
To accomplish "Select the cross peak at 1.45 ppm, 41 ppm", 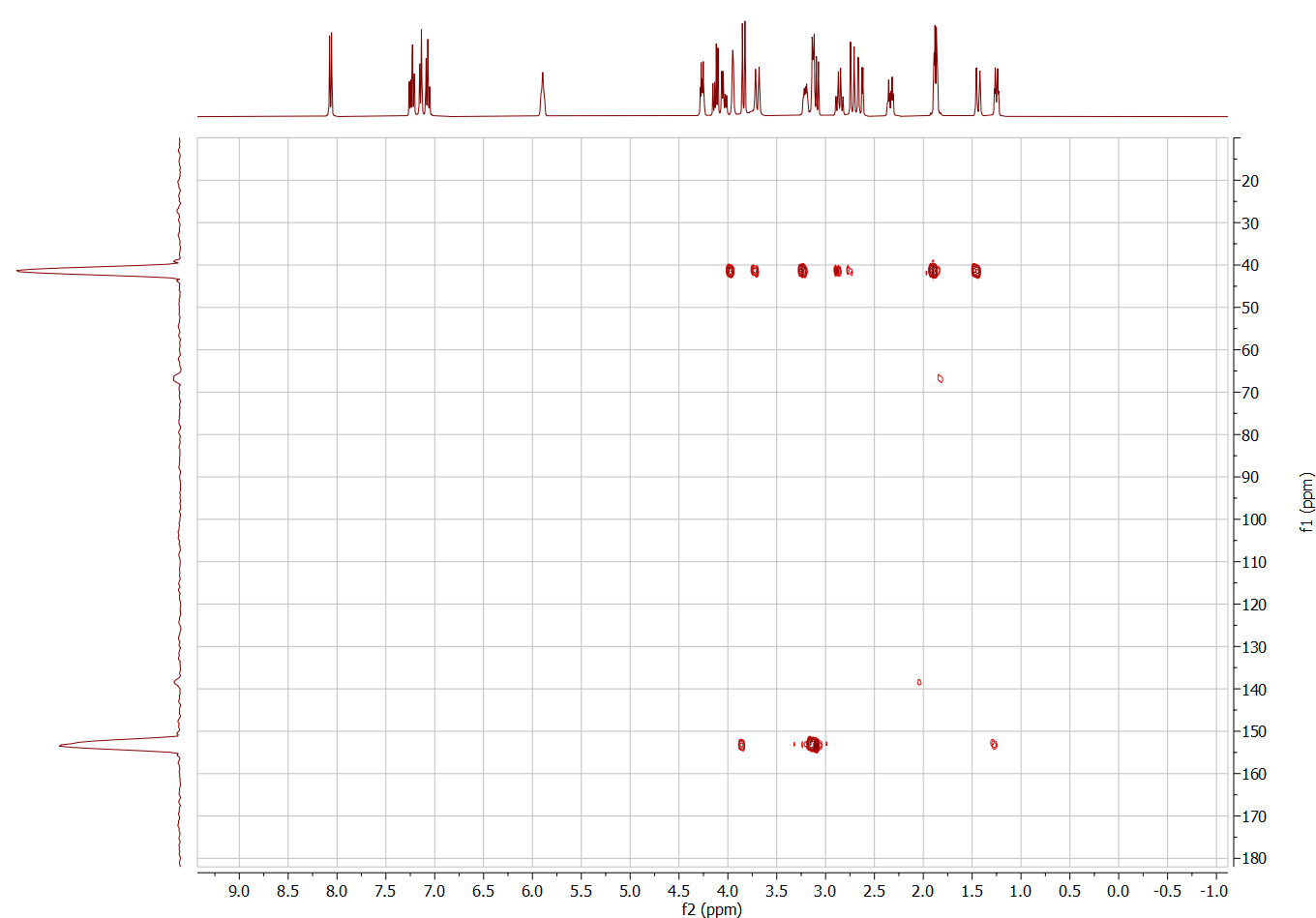I will point(975,271).
